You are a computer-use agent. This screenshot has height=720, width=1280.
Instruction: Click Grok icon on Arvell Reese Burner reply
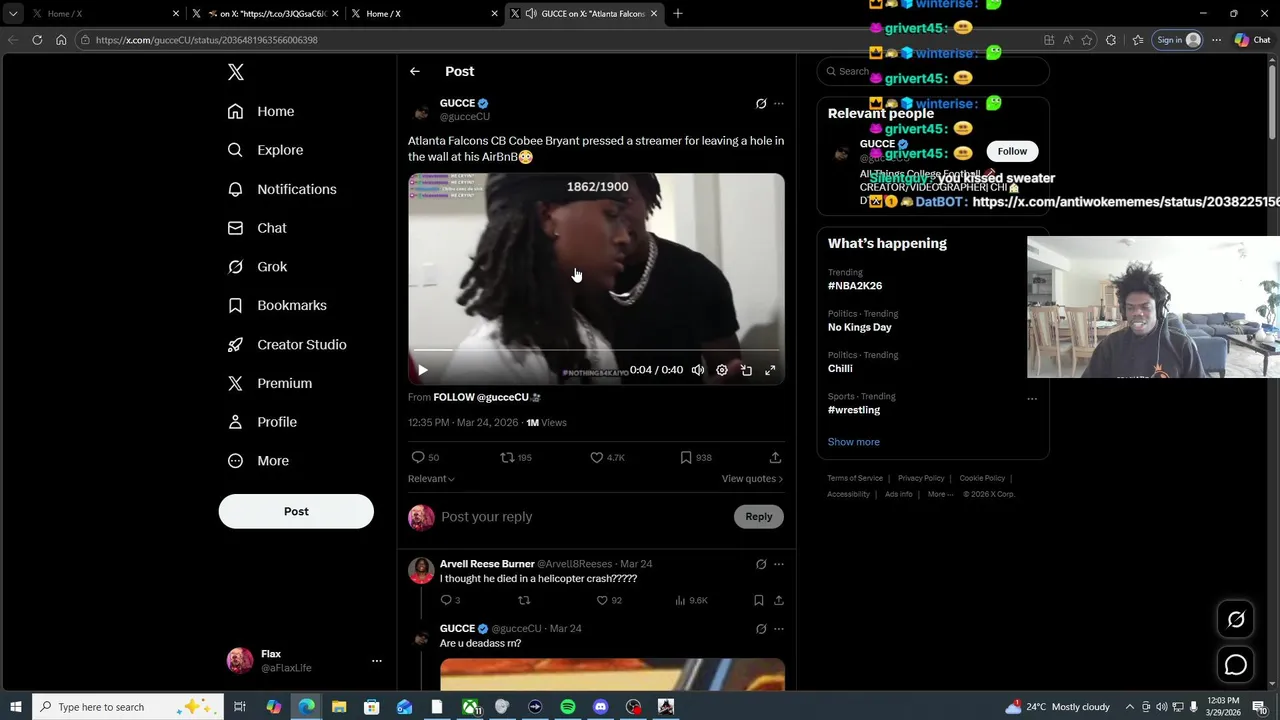click(x=761, y=564)
